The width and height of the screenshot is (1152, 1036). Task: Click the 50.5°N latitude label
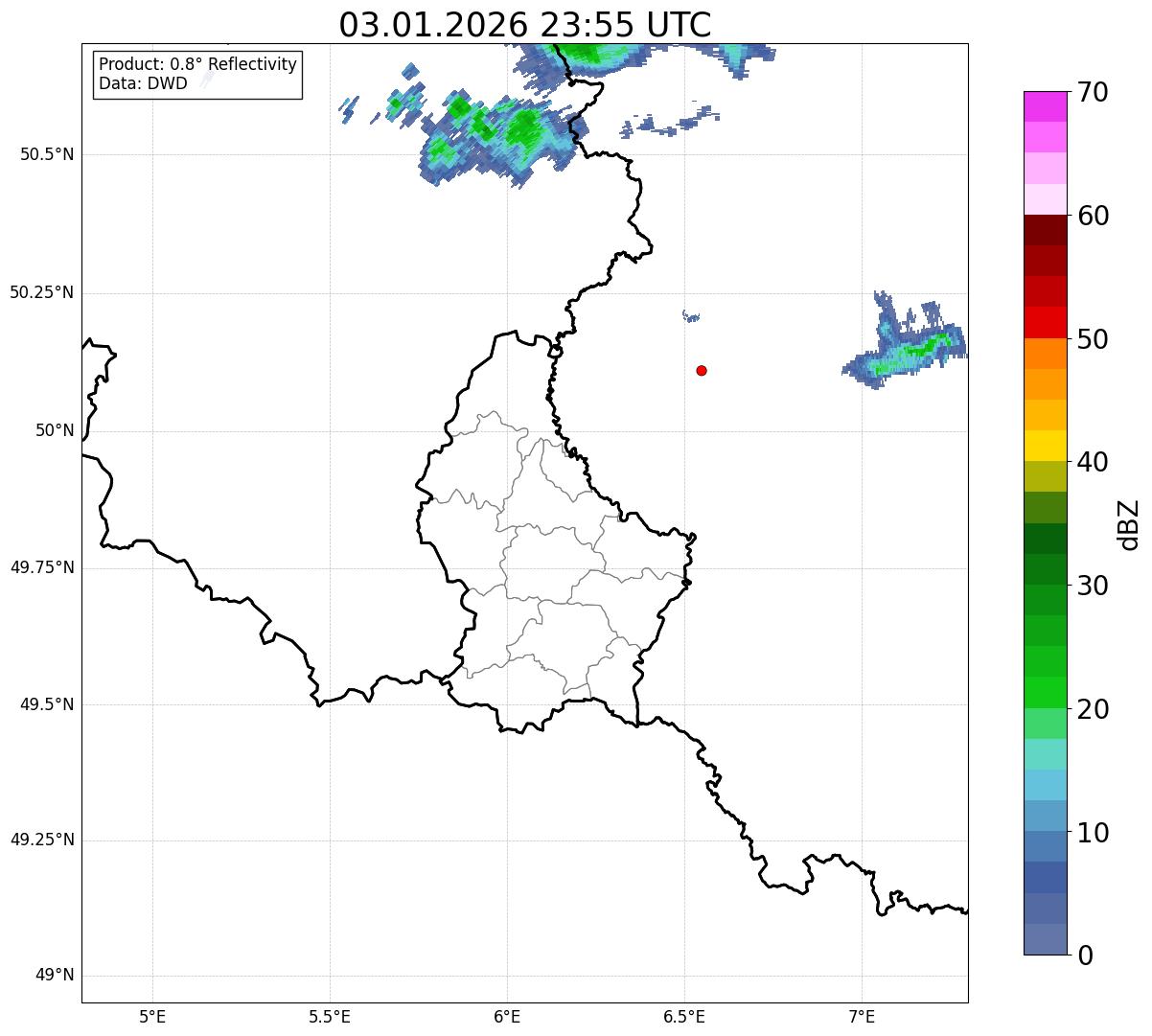point(47,154)
